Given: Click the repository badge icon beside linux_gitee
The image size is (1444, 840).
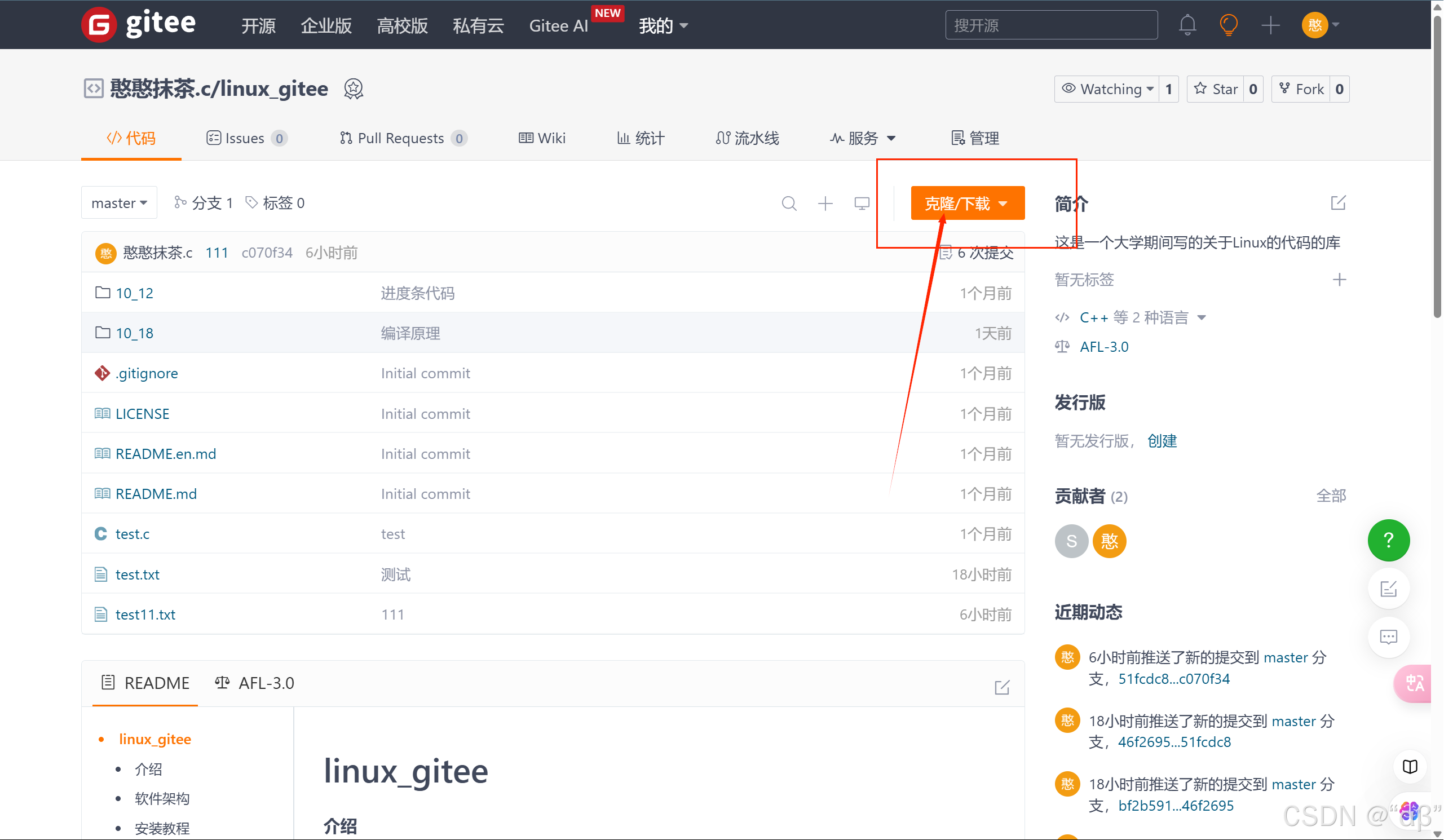Looking at the screenshot, I should 354,89.
